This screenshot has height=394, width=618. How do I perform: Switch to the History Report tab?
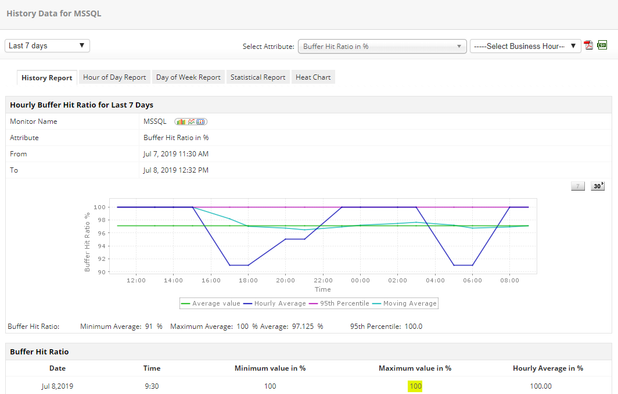pyautogui.click(x=47, y=78)
